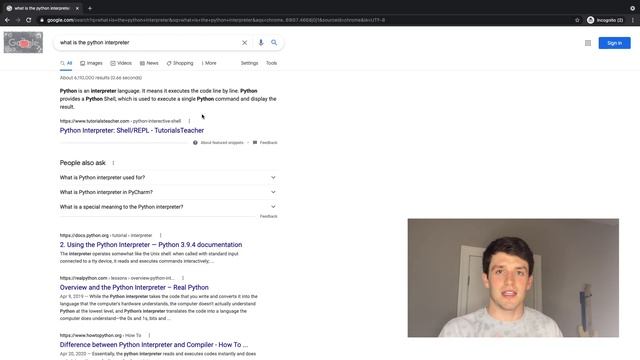Click the 'About 6,110,000 results' text
Screen dimensions: 640x360
pyautogui.click(x=101, y=78)
